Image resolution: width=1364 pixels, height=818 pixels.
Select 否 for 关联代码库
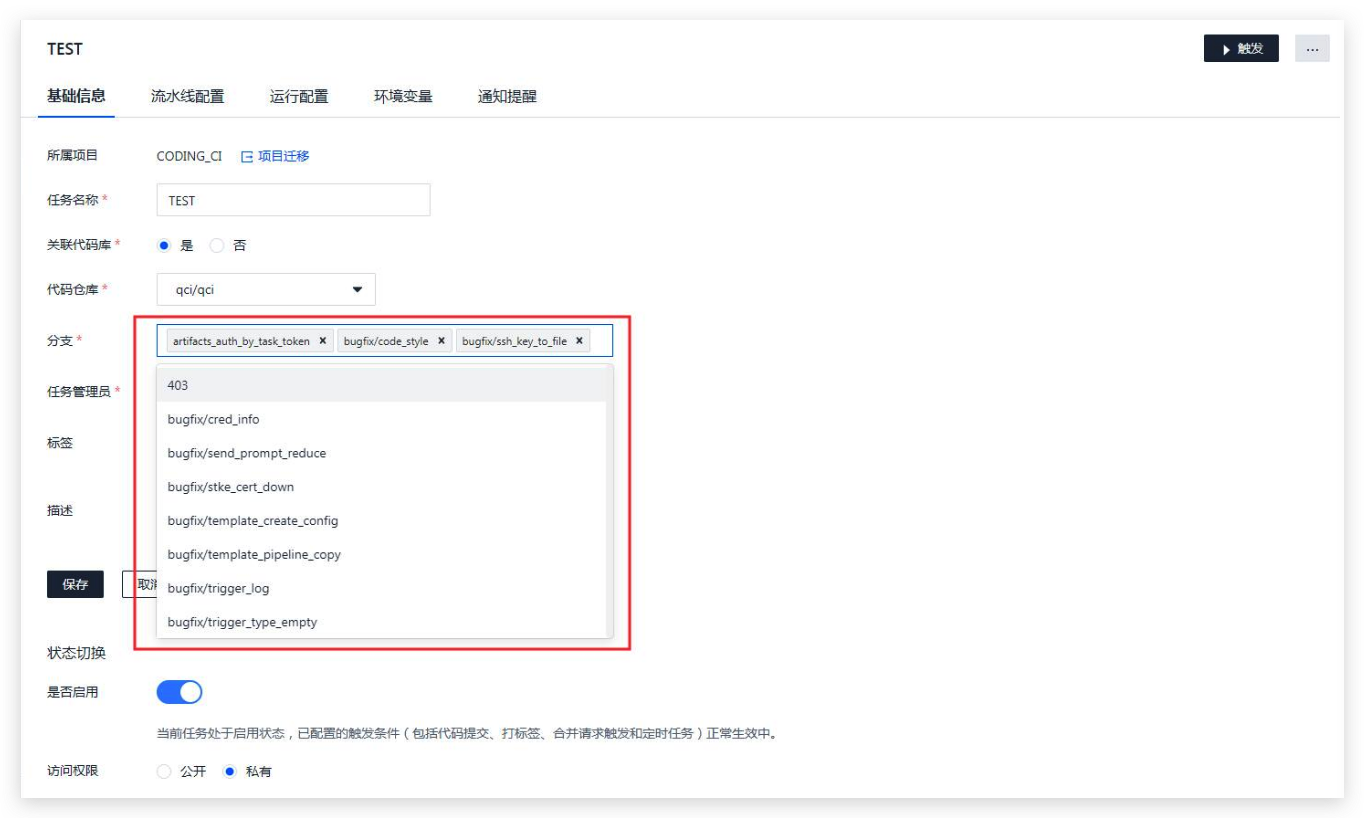pyautogui.click(x=217, y=245)
